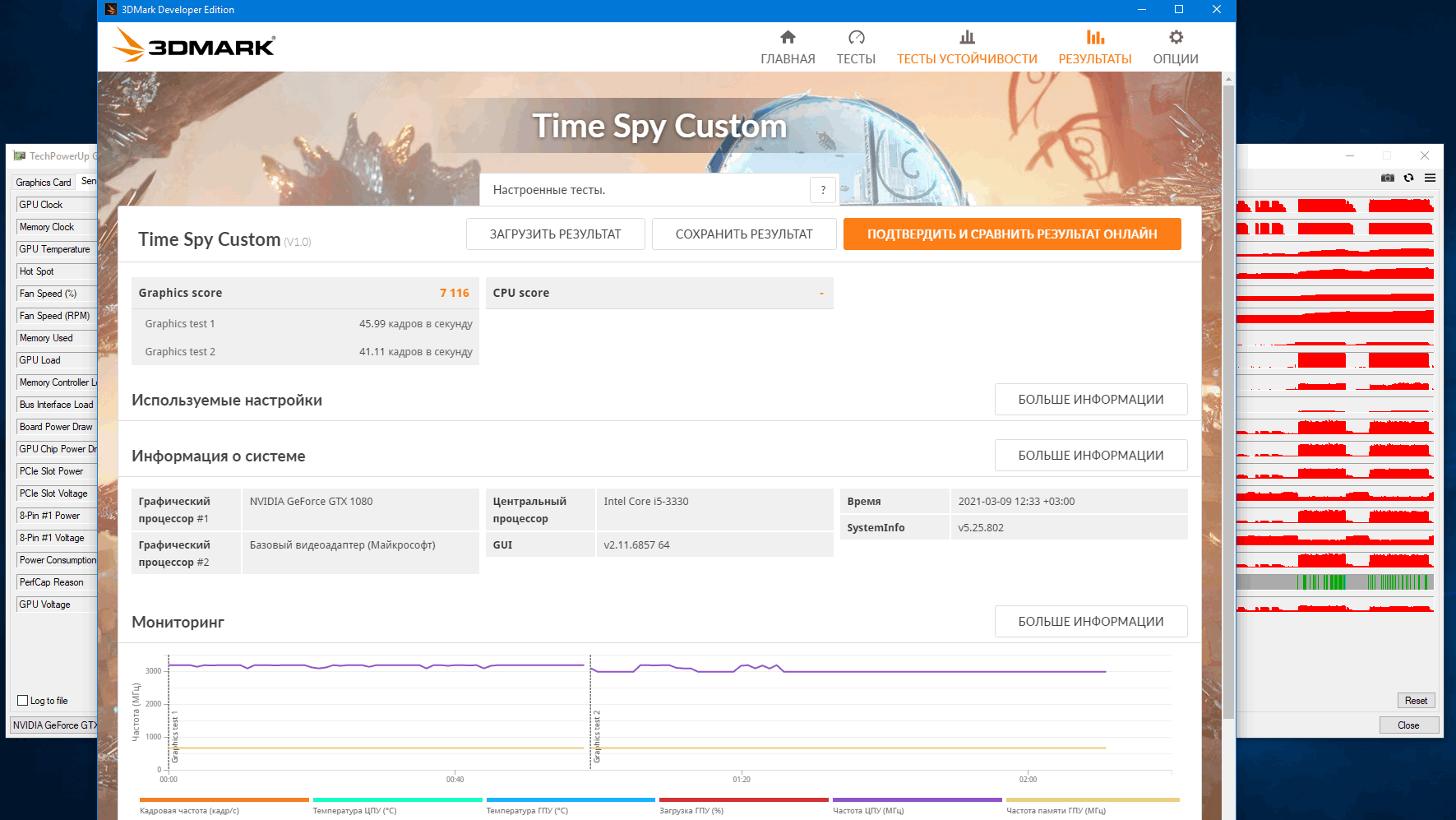1456x820 pixels.
Task: Click the 3DMark window vertical scrollbar
Action: click(1228, 401)
